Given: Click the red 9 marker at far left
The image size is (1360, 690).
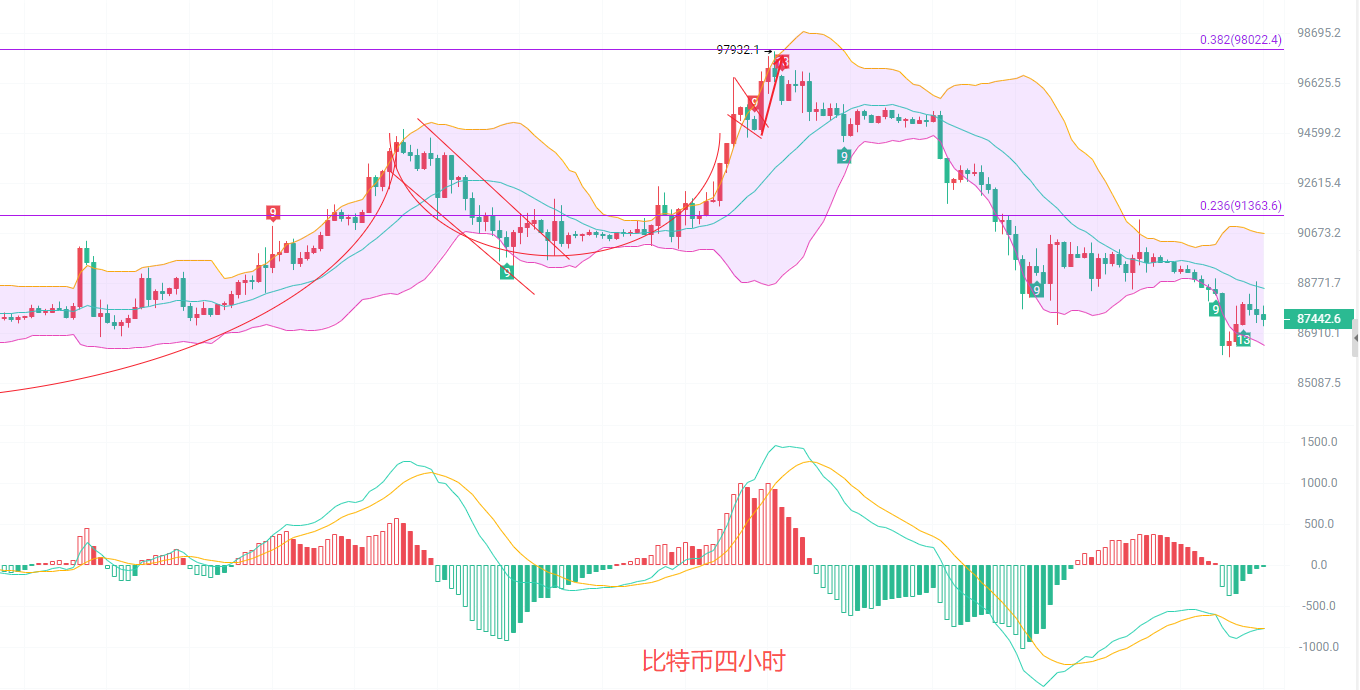Looking at the screenshot, I should [273, 212].
